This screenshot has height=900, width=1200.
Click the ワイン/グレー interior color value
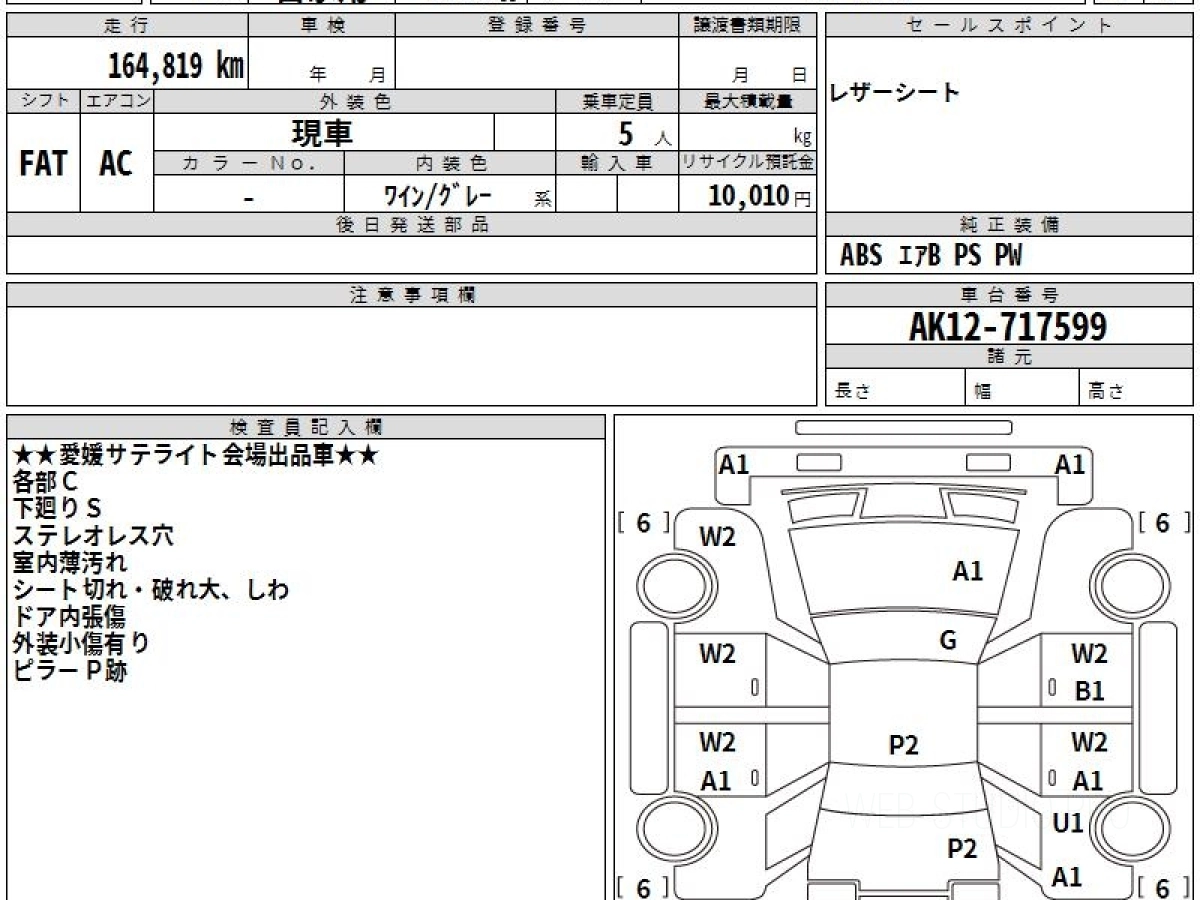[437, 195]
